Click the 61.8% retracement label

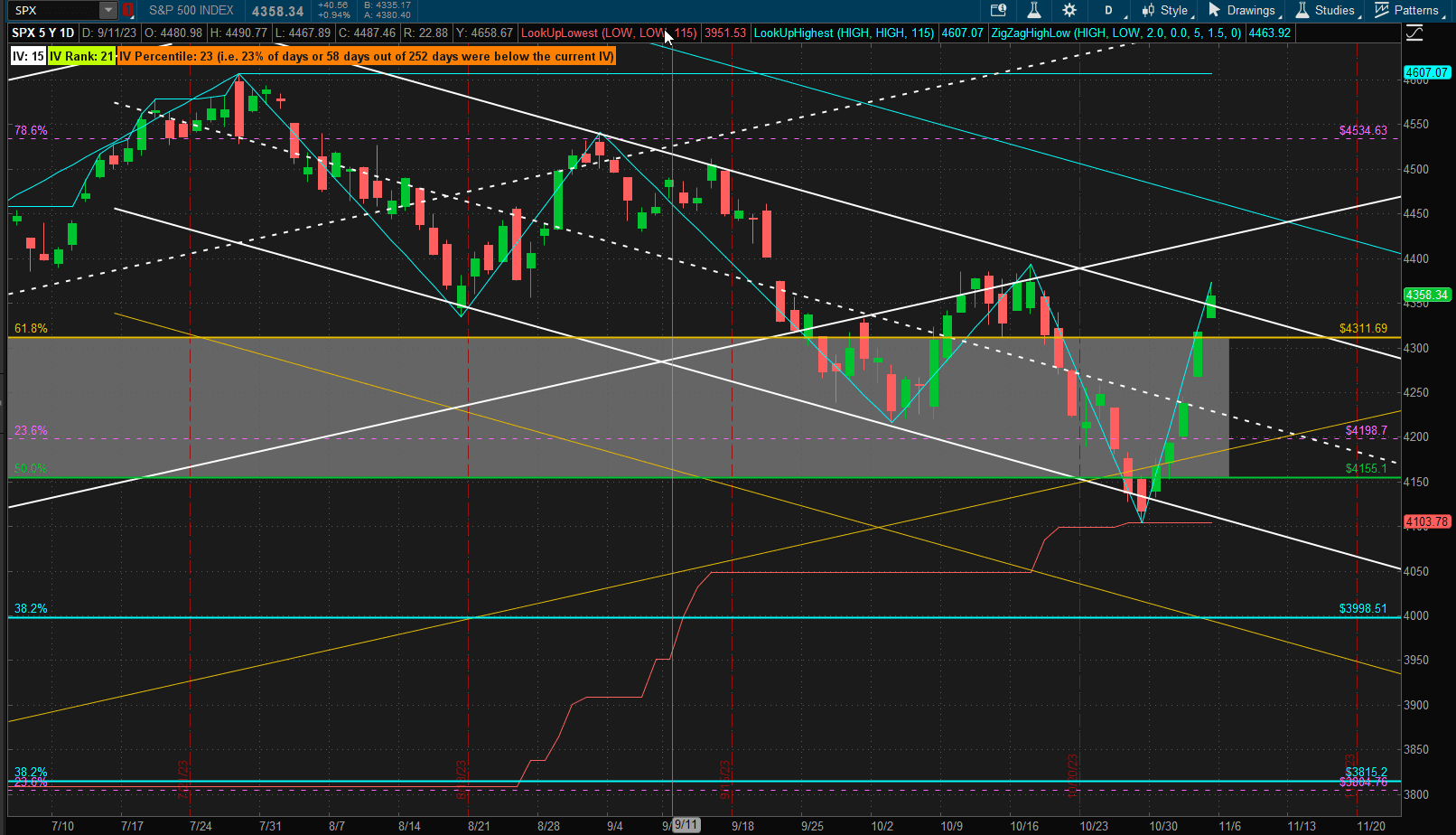pyautogui.click(x=31, y=328)
